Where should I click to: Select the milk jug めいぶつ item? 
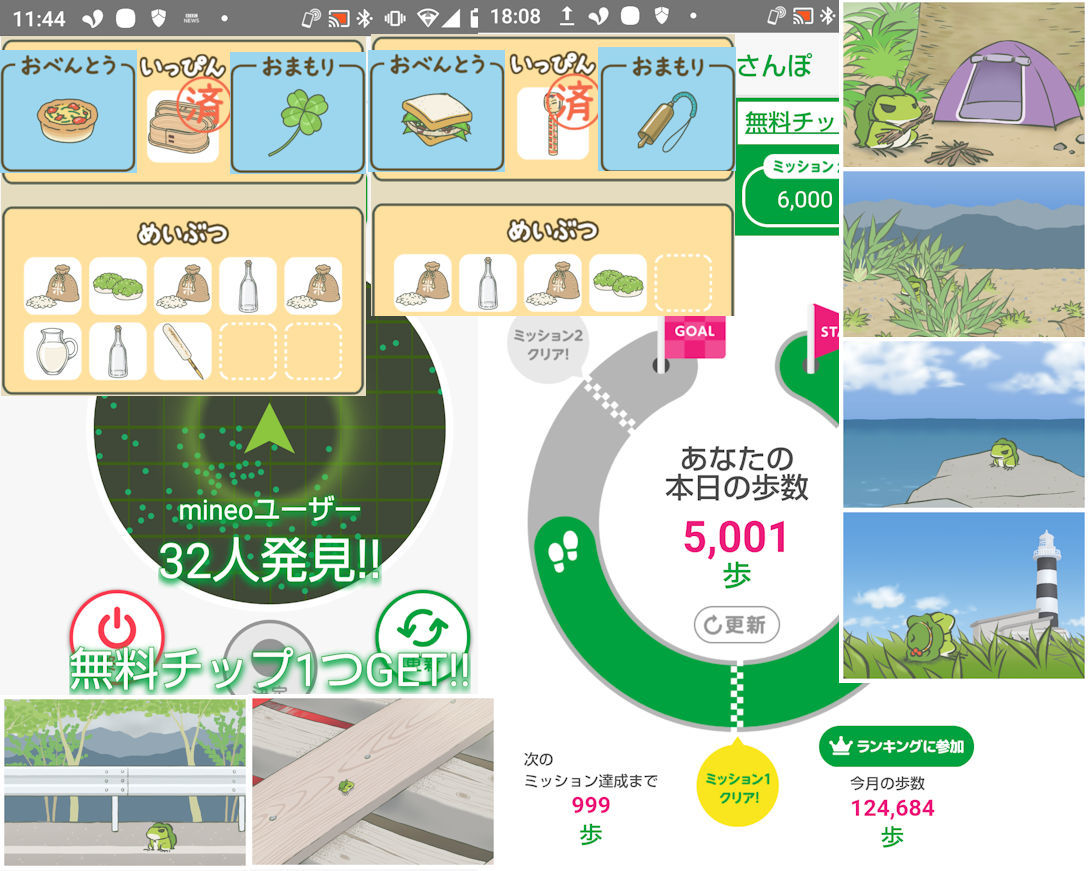pos(53,351)
